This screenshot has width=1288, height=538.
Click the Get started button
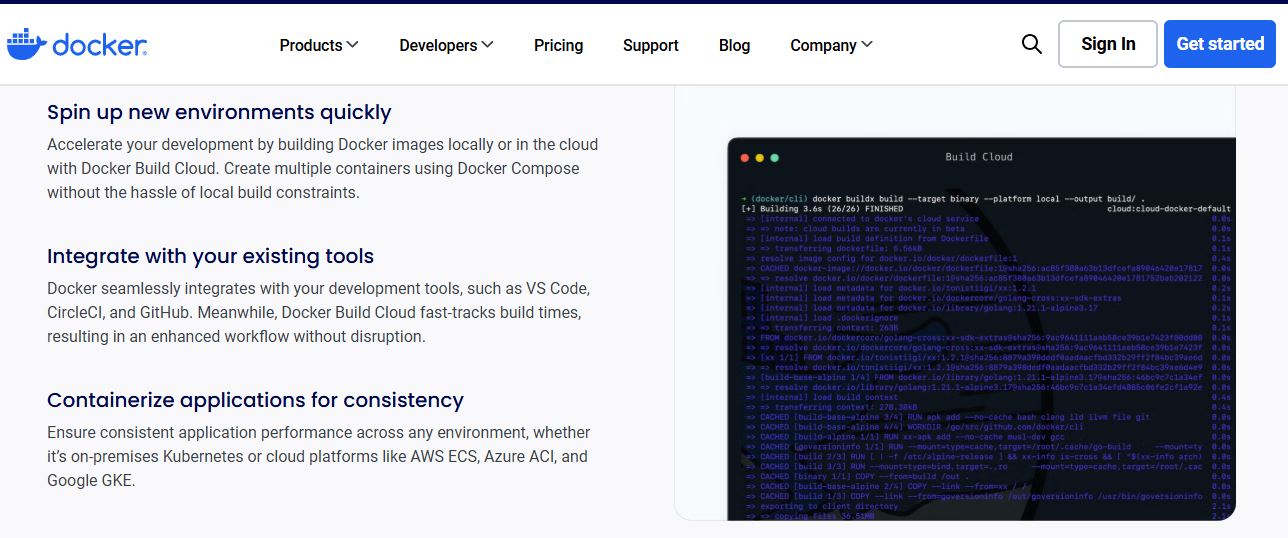click(x=1220, y=44)
